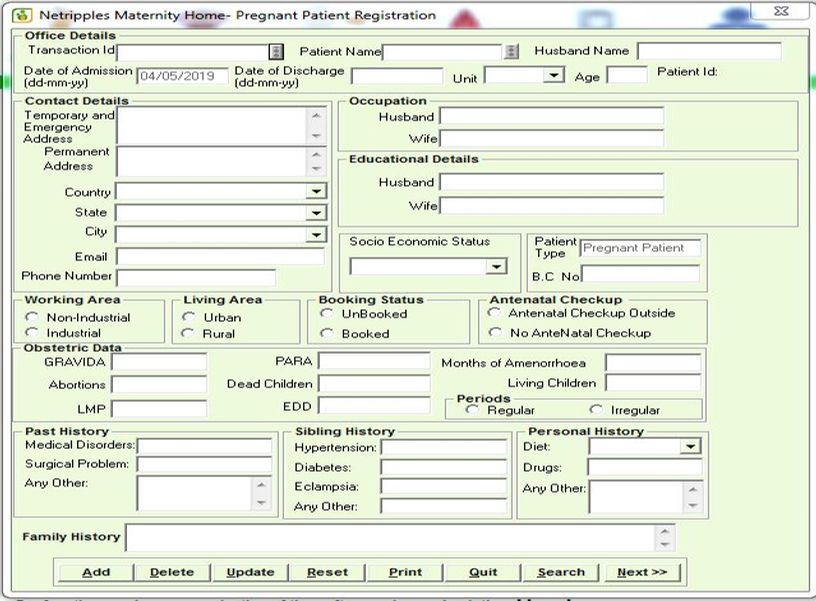The width and height of the screenshot is (816, 601).
Task: Open the State dropdown
Action: (316, 213)
